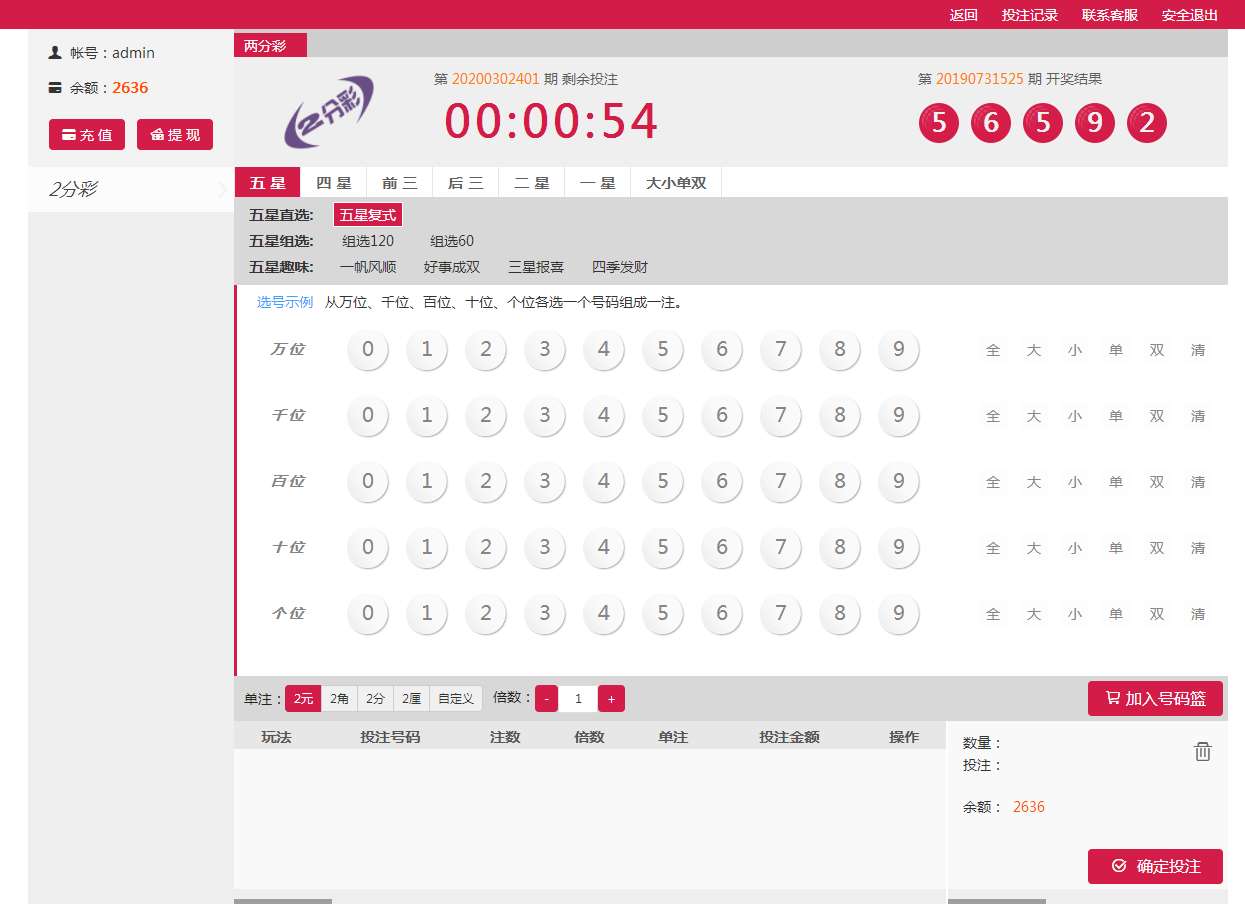Screen dimensions: 1245x904
Task: Pick number 1 in the 个位 row
Action: tap(427, 614)
